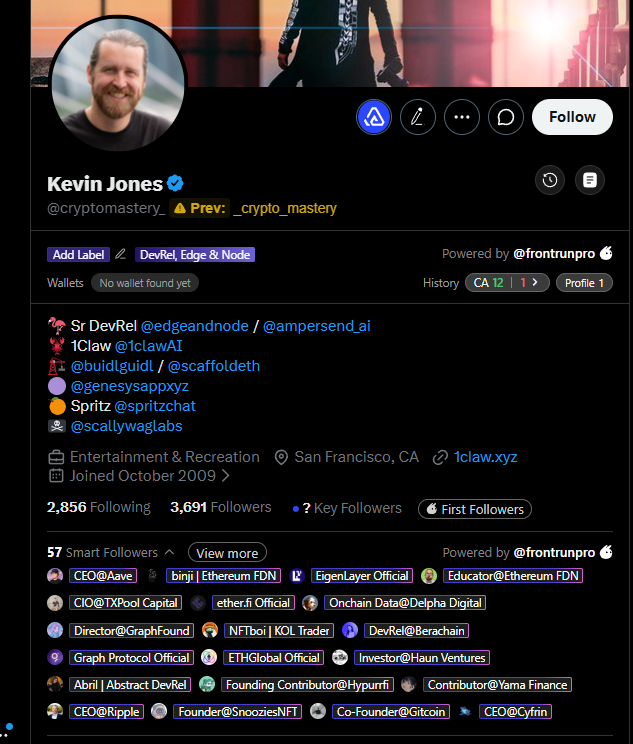Expand the CA 12 history pill

[x=507, y=283]
